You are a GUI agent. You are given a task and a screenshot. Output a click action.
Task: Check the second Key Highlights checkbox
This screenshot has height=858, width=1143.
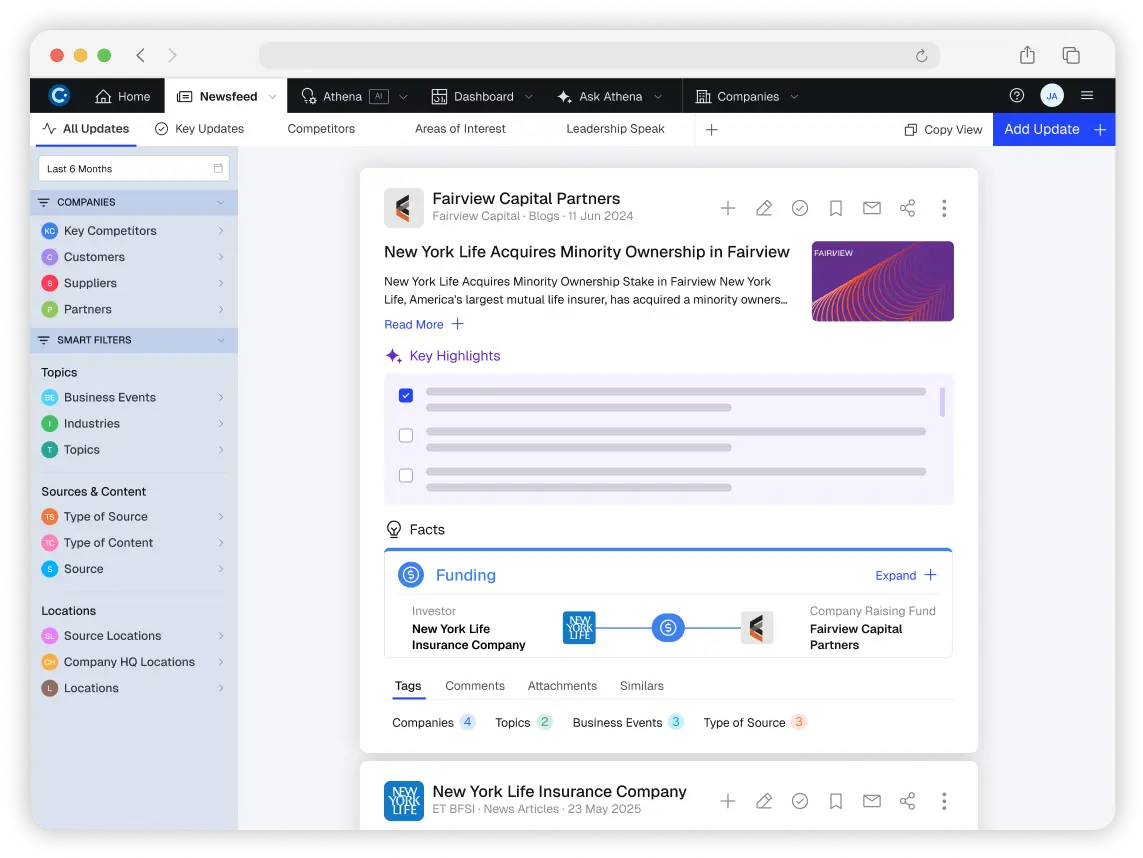(x=406, y=435)
